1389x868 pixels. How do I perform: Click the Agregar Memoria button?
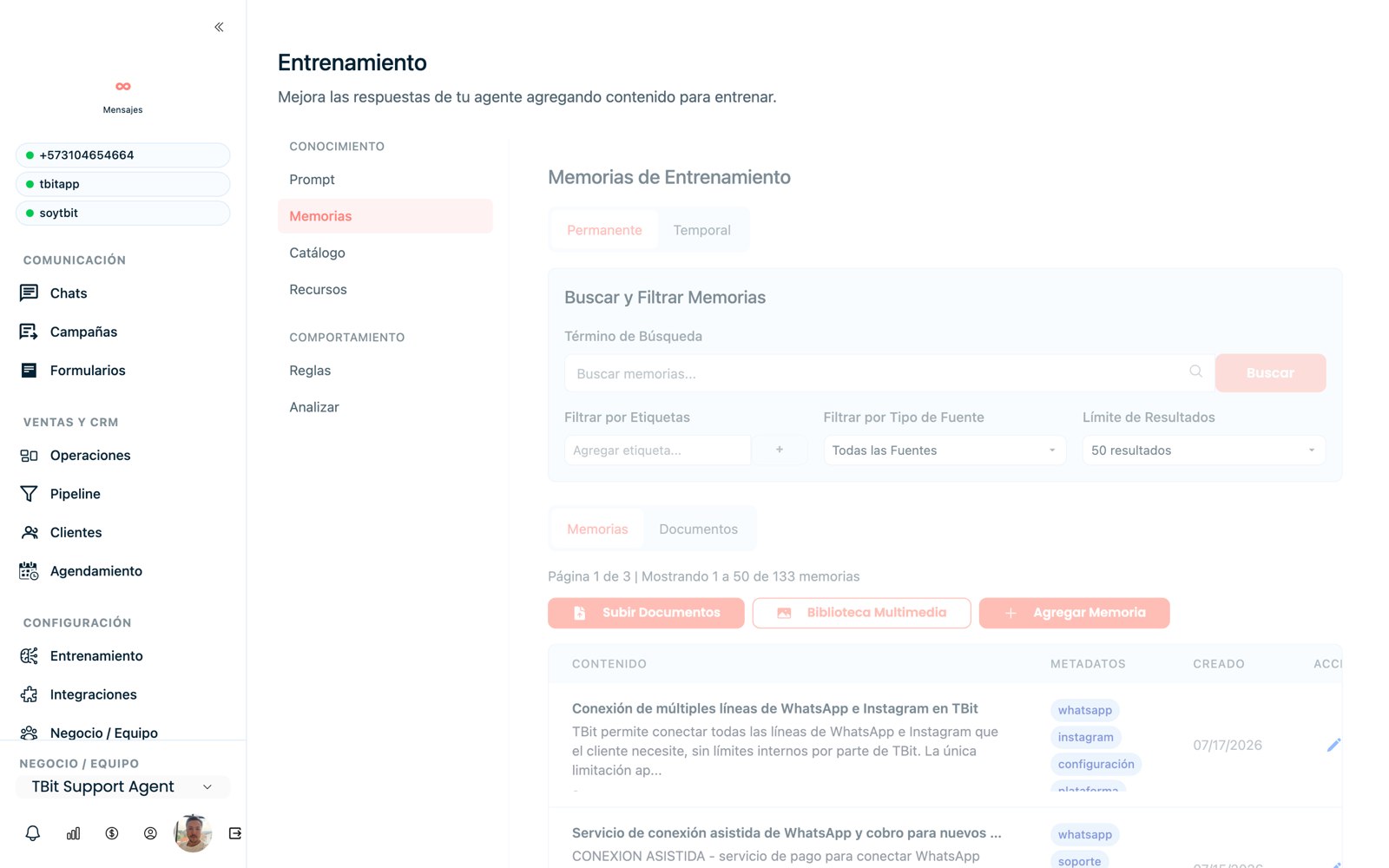pos(1074,613)
